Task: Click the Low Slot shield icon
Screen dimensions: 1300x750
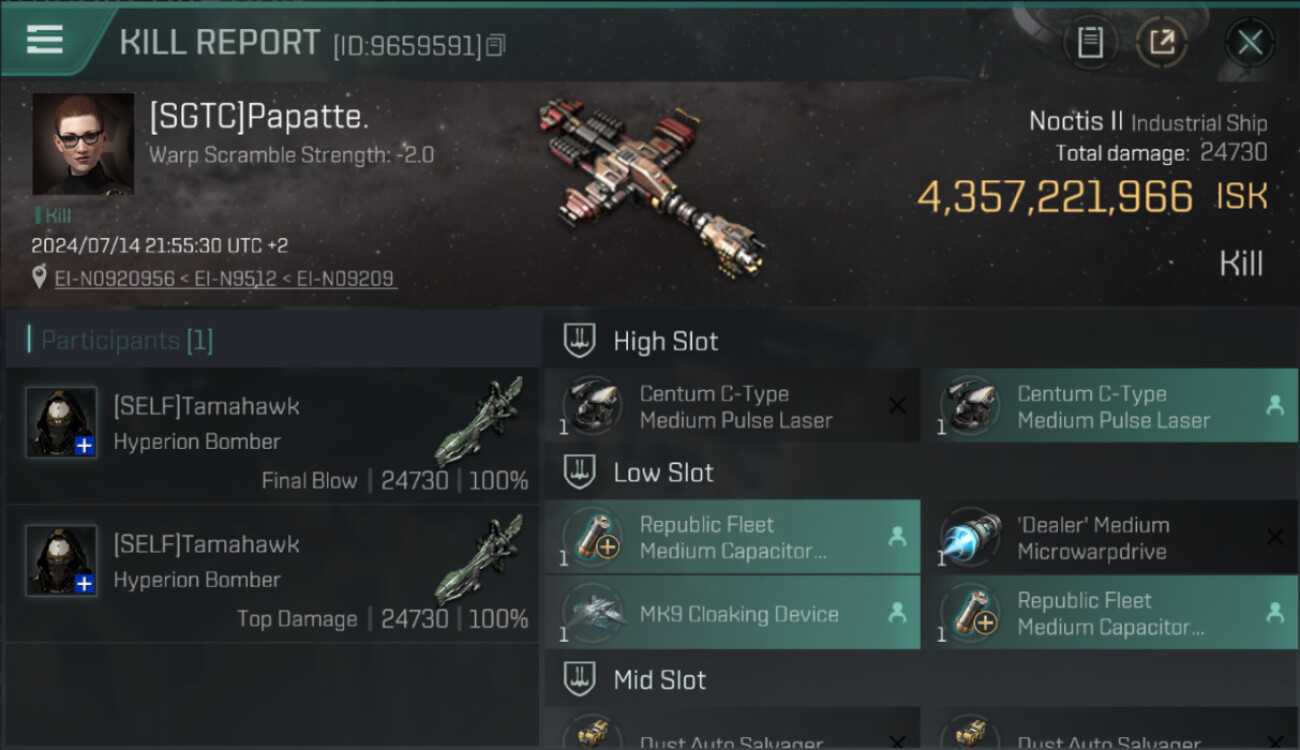Action: (579, 472)
